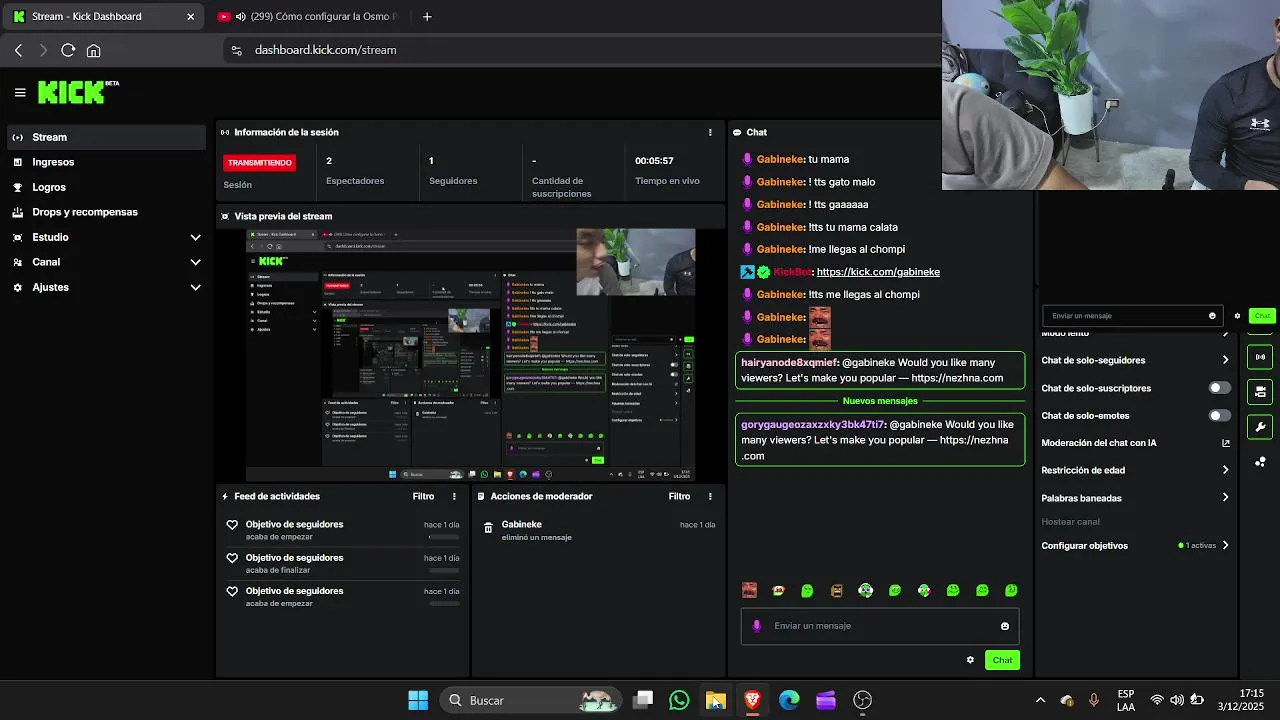Click gorygaugeozaxzxky3bk47ti7 username in chat
The width and height of the screenshot is (1280, 720).
tap(814, 424)
